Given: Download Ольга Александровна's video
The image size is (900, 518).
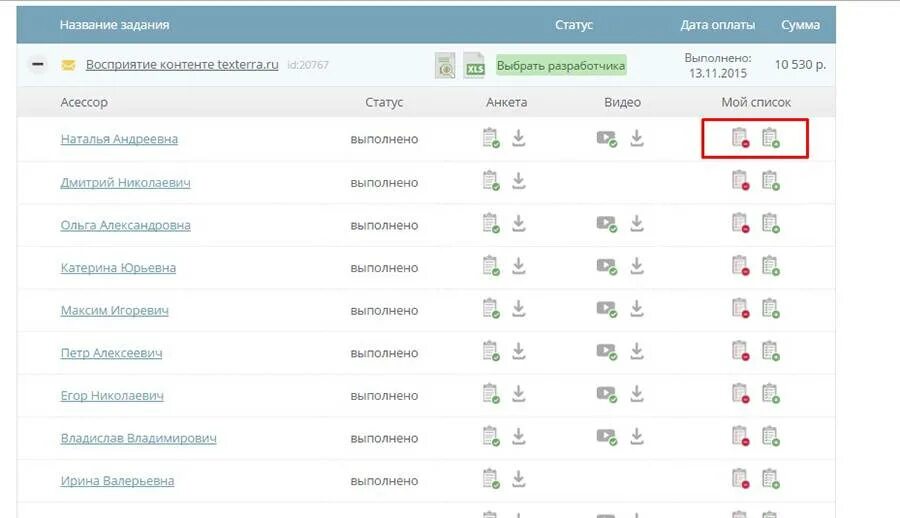Looking at the screenshot, I should coord(637,223).
